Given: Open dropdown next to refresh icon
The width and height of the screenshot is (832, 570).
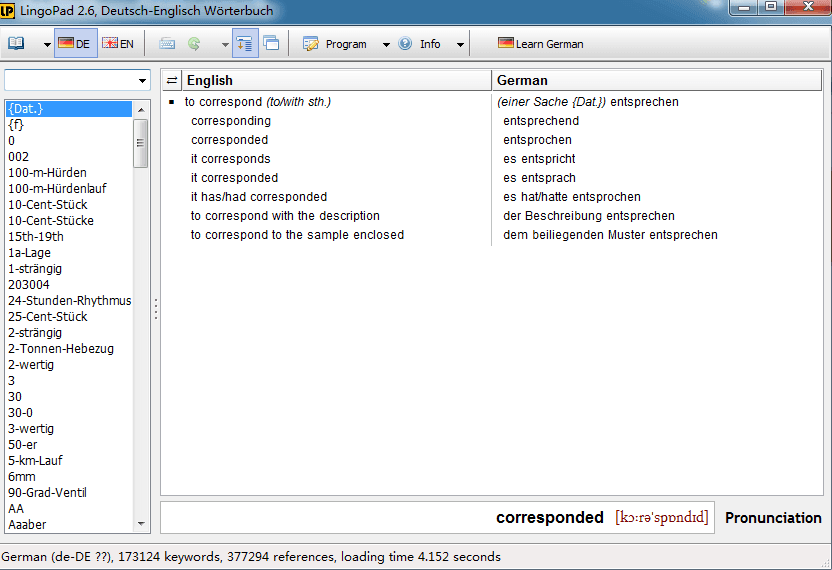Looking at the screenshot, I should [x=224, y=45].
